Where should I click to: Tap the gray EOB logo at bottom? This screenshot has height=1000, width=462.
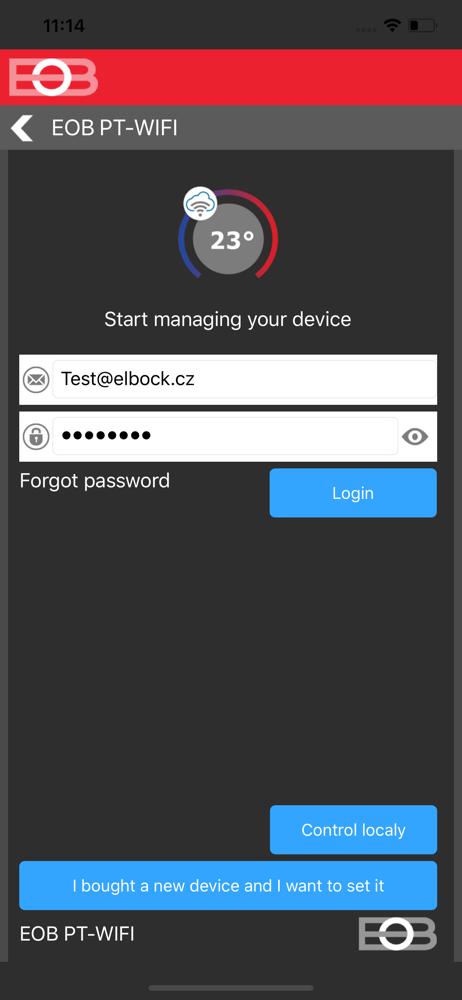coord(398,934)
